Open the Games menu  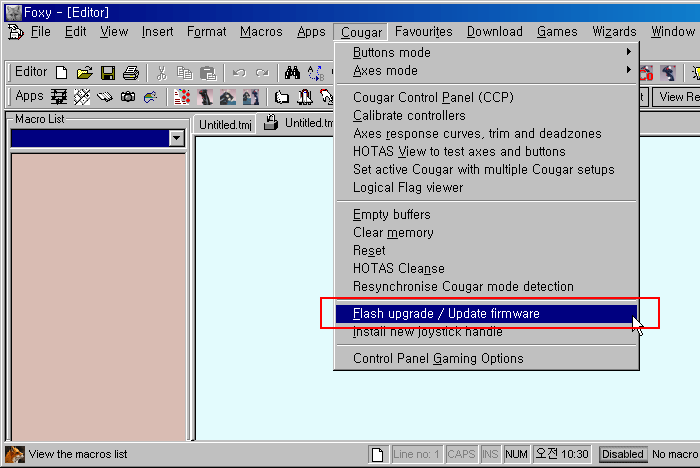pyautogui.click(x=557, y=32)
